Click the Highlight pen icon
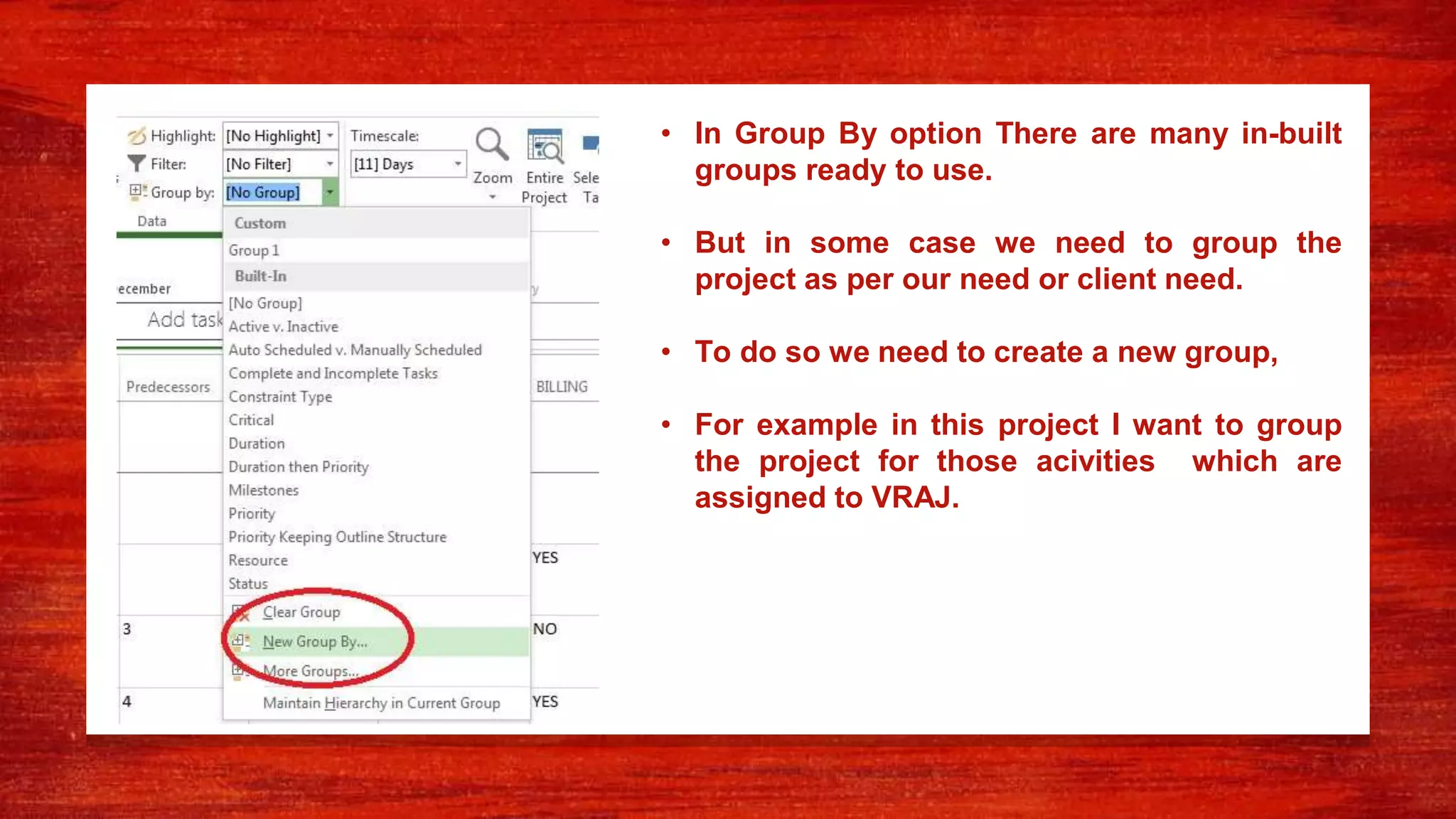The image size is (1456, 819). pos(136,135)
